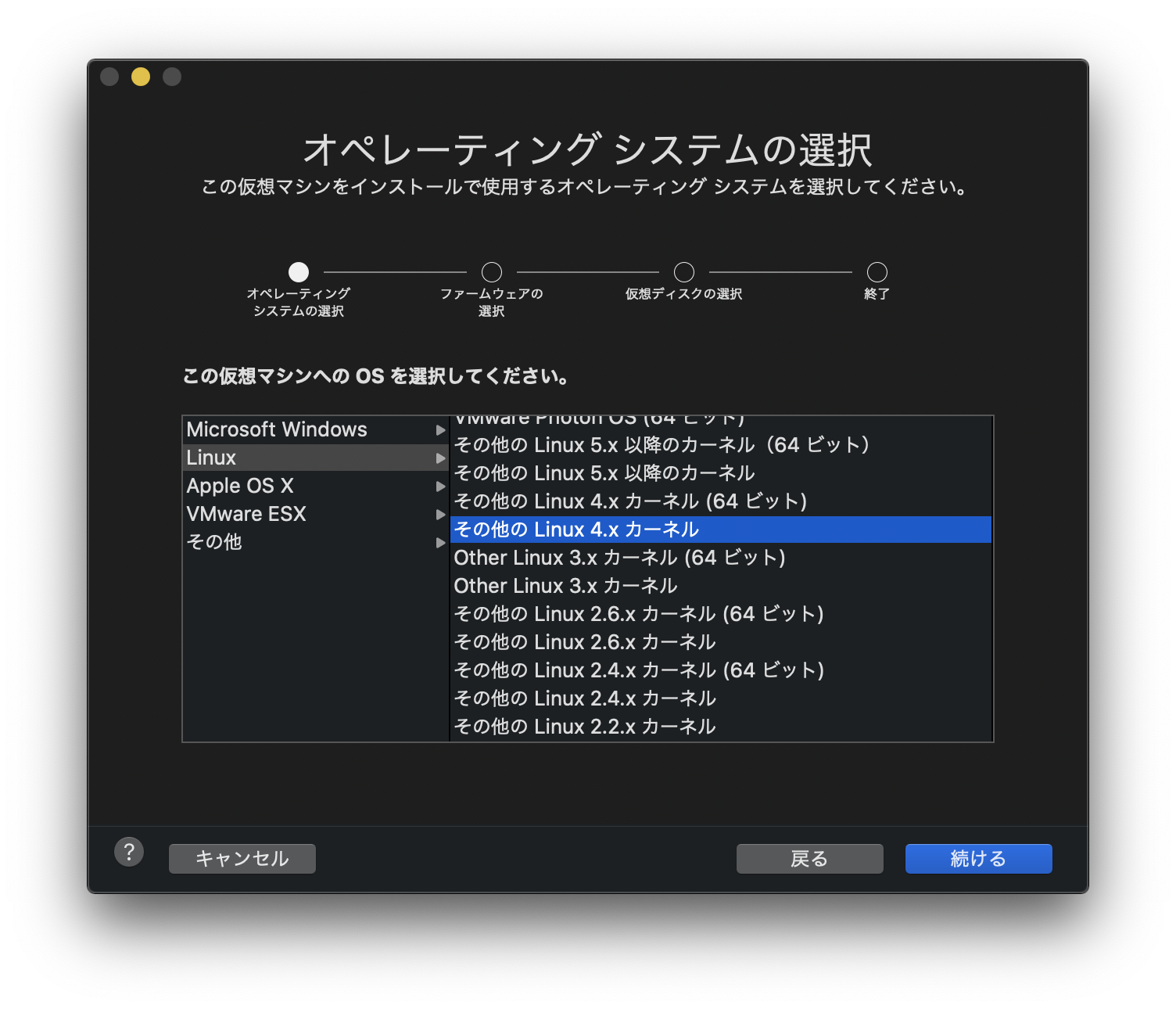Click the ファームウェアの選択 step circle
Screen dimensions: 1176x1009
coord(491,272)
